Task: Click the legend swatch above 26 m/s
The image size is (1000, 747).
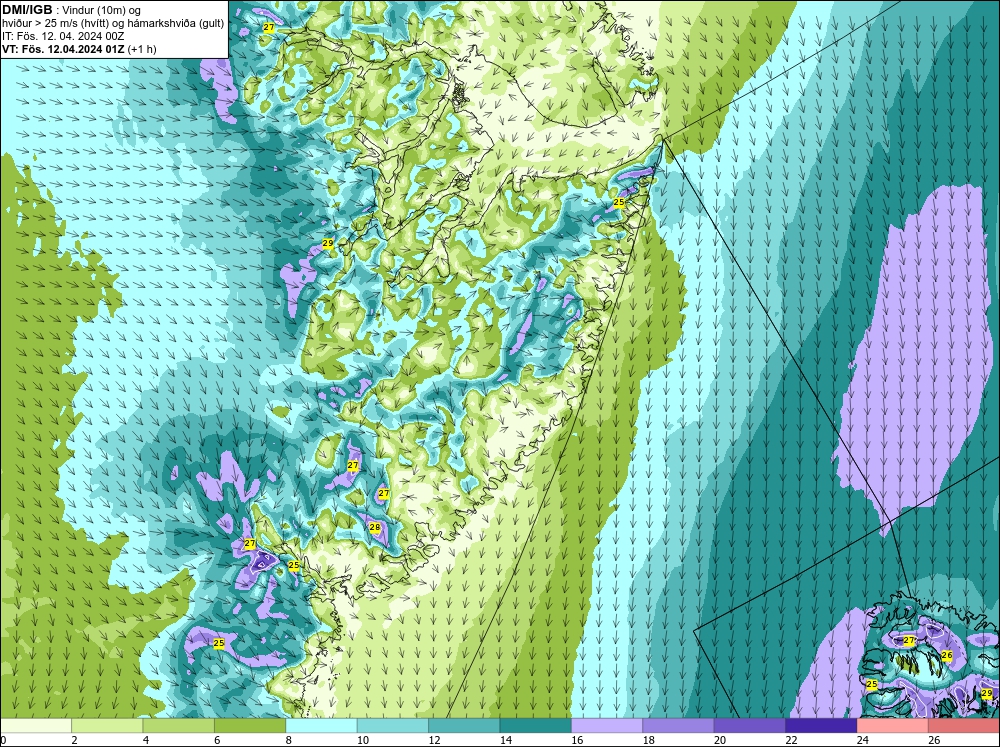Action: click(964, 726)
